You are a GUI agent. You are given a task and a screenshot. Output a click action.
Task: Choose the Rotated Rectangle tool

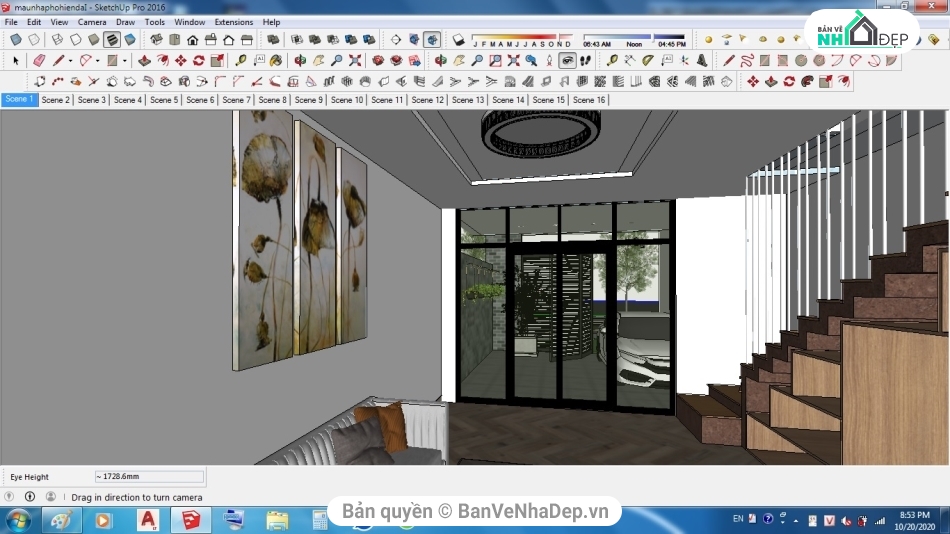(x=783, y=61)
